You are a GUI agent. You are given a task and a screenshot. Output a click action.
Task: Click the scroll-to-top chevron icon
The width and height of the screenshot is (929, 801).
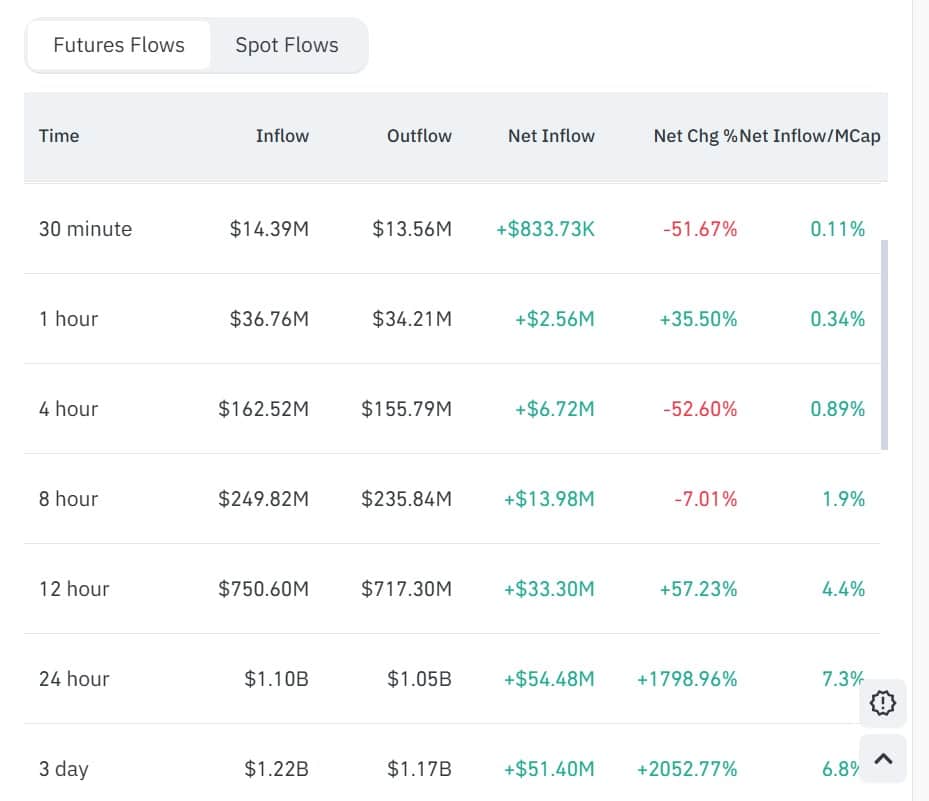pyautogui.click(x=882, y=759)
